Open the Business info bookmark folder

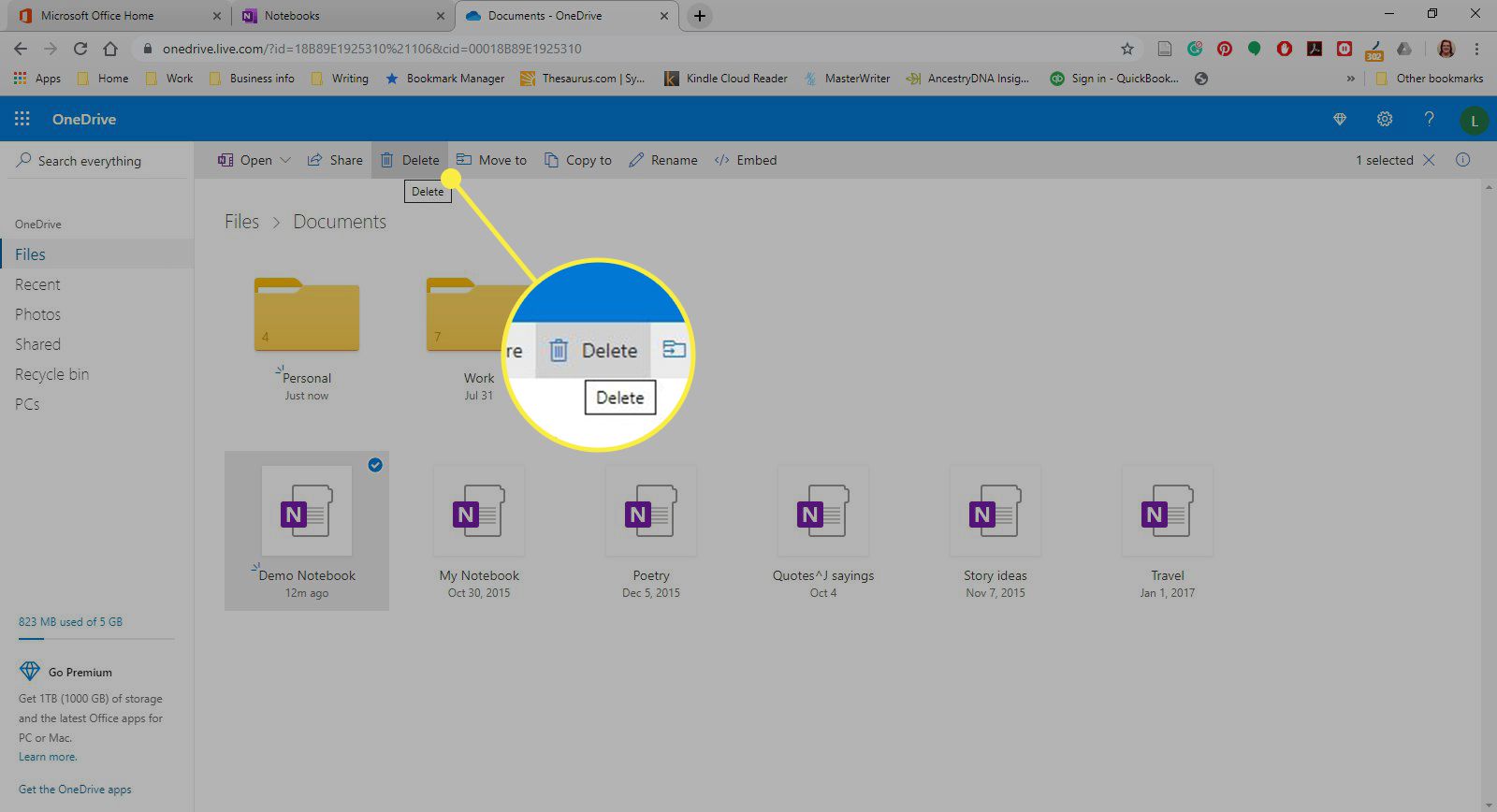point(252,79)
